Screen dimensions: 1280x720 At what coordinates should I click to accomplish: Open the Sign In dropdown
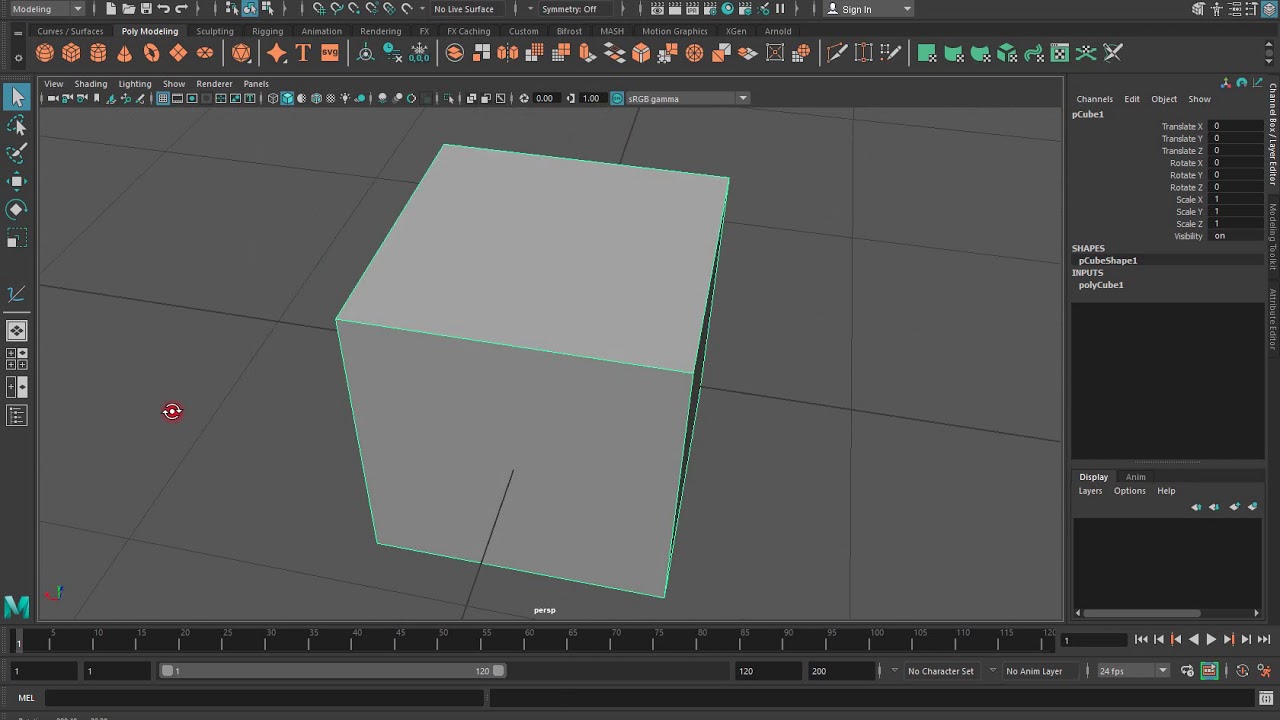tap(870, 9)
